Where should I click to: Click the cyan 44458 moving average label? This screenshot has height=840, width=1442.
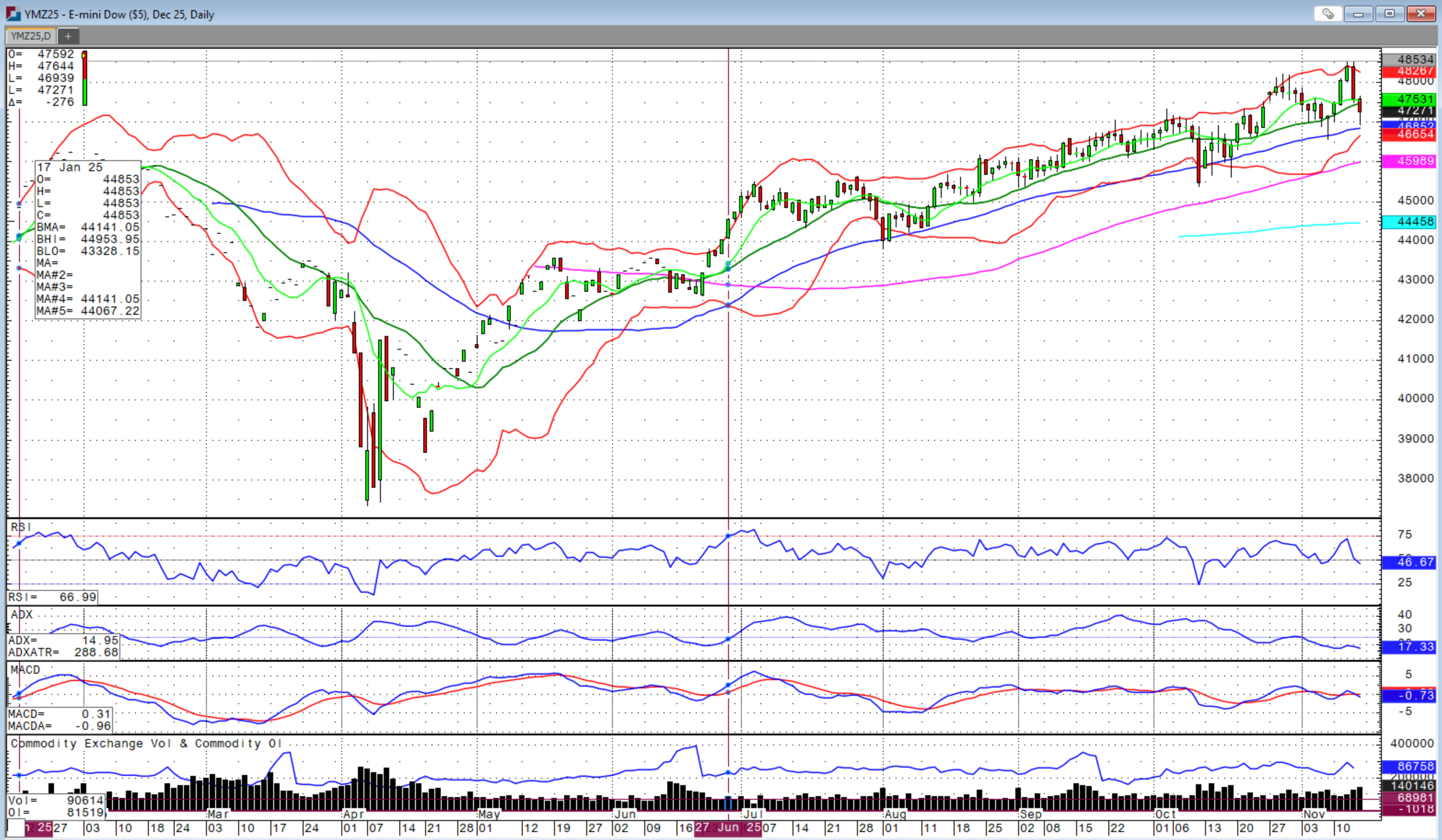pos(1409,222)
